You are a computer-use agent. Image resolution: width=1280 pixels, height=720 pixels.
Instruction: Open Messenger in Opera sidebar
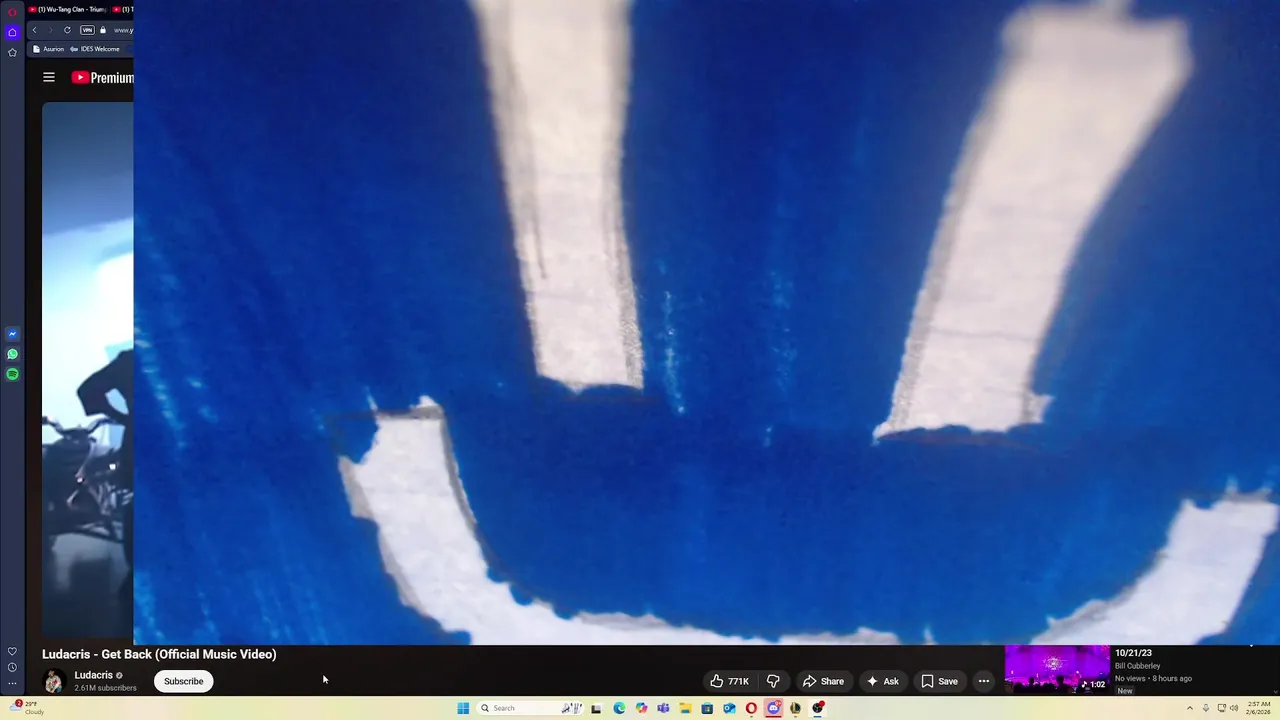coord(12,334)
